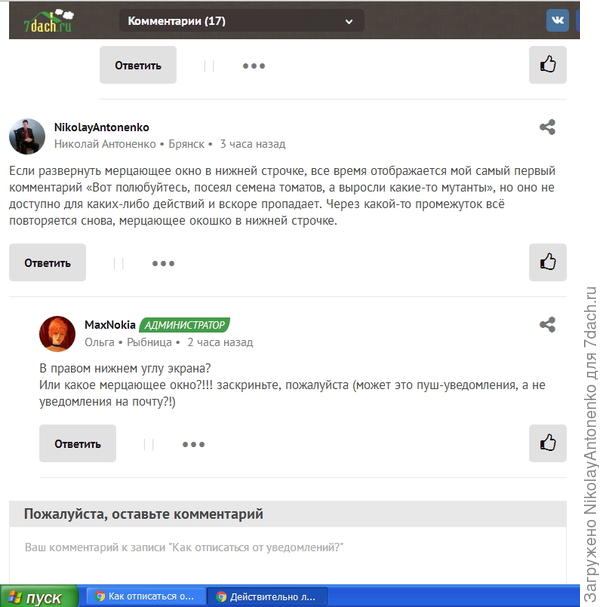
Task: Open NikolayAntonenko's avatar picture
Action: pyautogui.click(x=27, y=136)
